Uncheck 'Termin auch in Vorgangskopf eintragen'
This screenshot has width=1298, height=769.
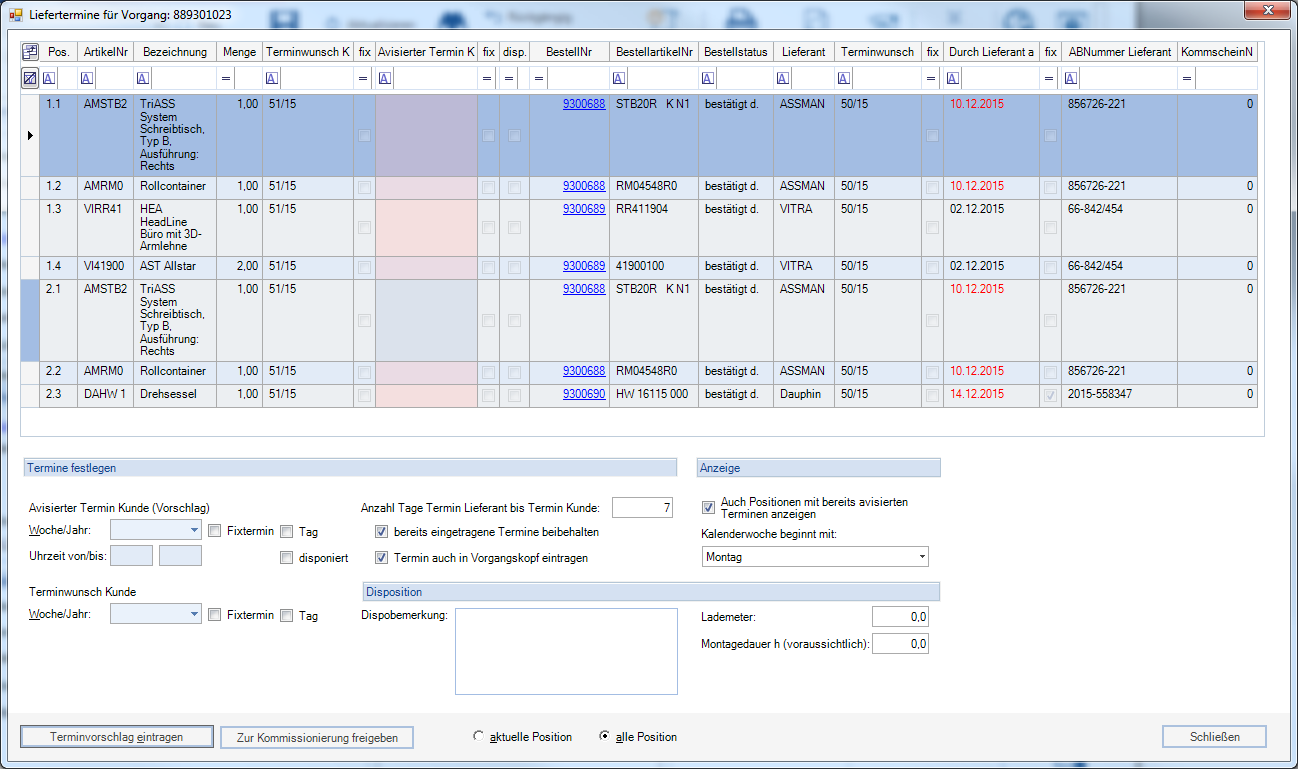pyautogui.click(x=381, y=558)
